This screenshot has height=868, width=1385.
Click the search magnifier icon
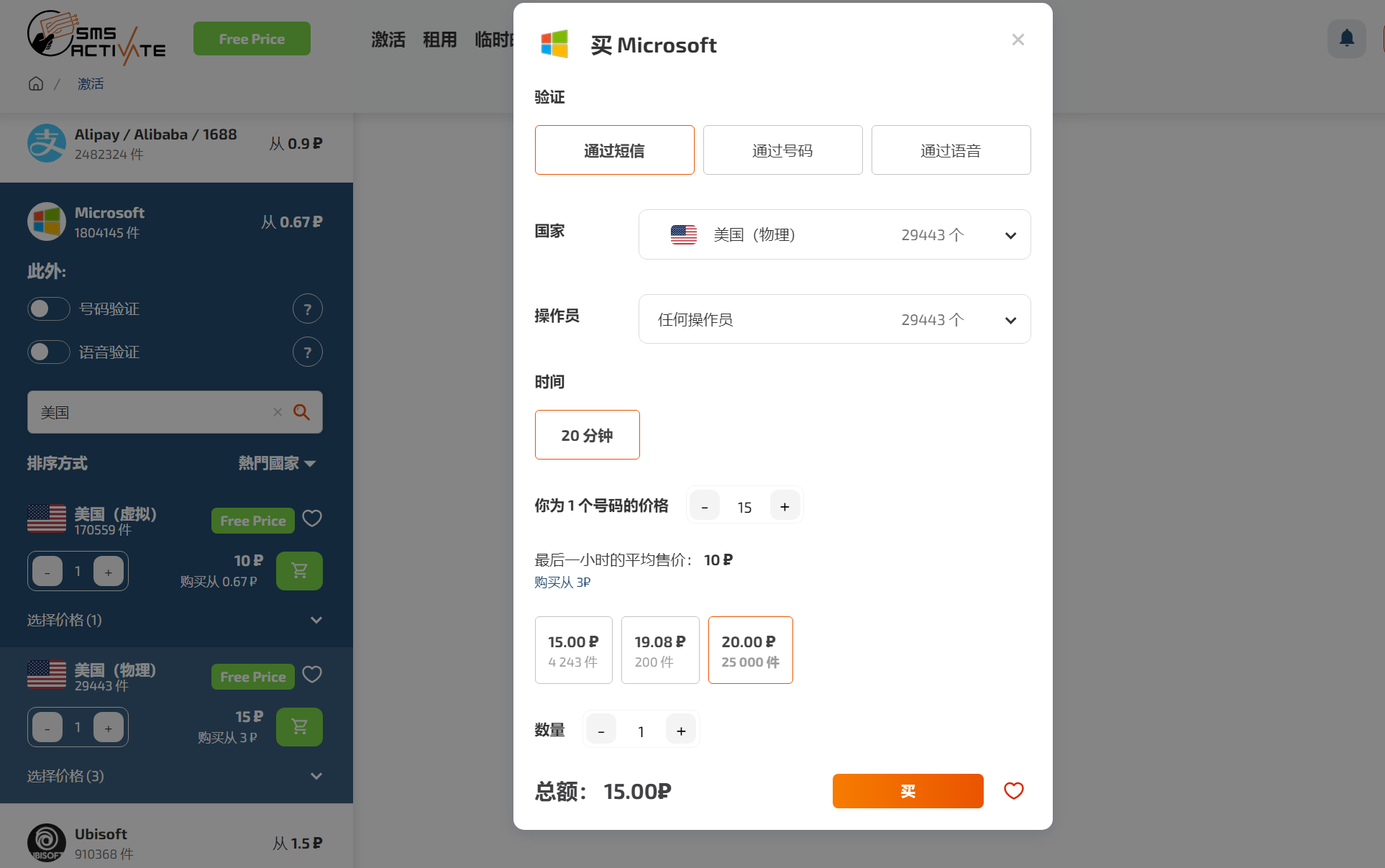tap(301, 412)
